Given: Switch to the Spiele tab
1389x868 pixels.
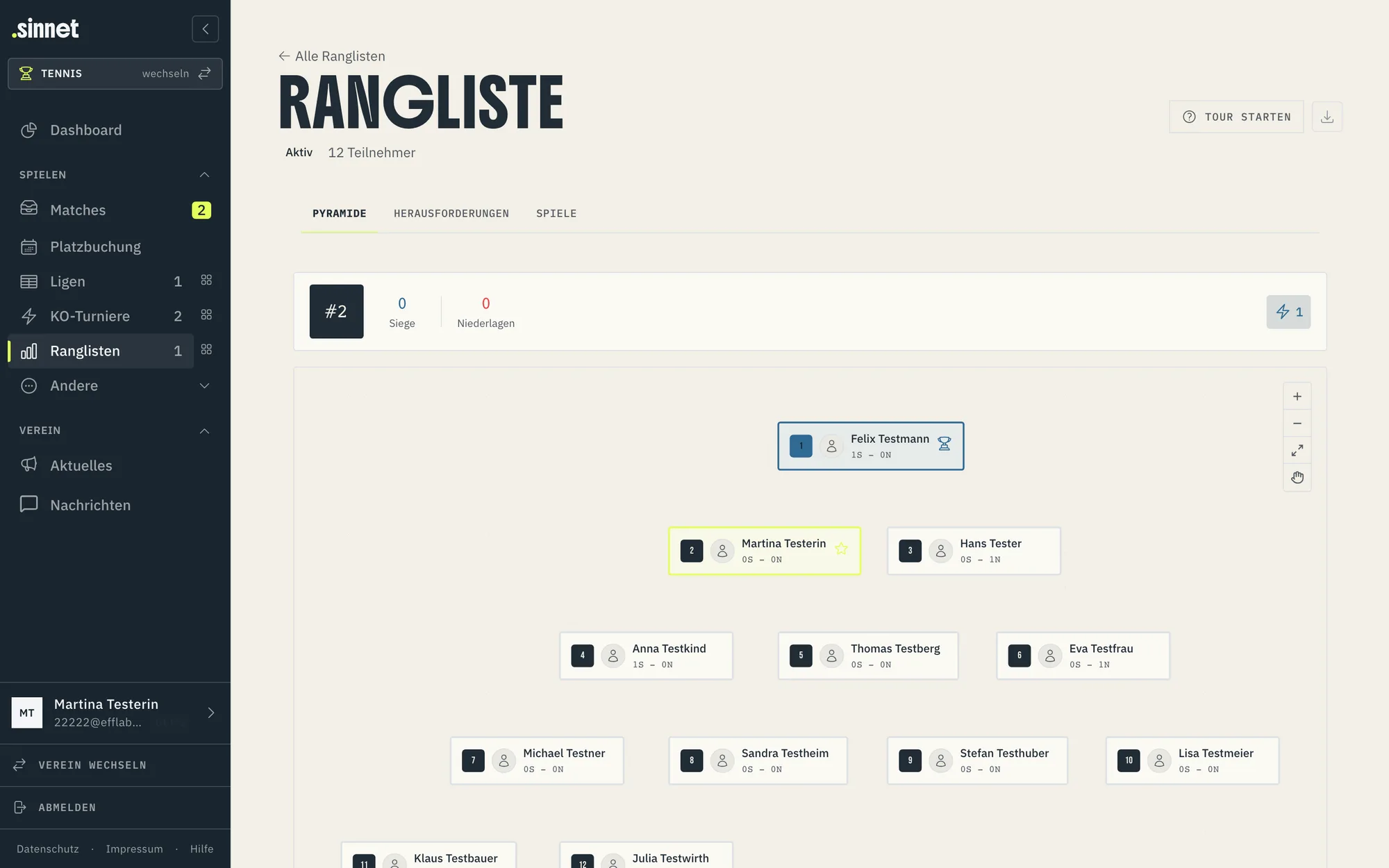Looking at the screenshot, I should click(556, 214).
